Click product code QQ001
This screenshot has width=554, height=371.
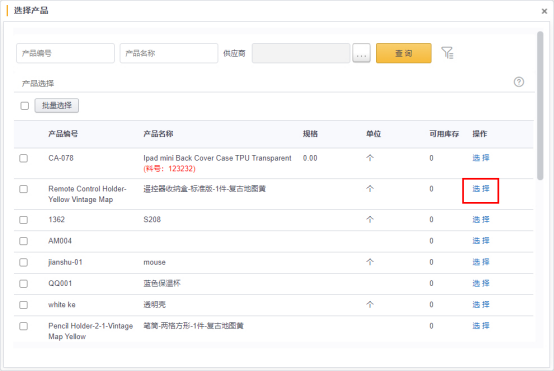[60, 283]
